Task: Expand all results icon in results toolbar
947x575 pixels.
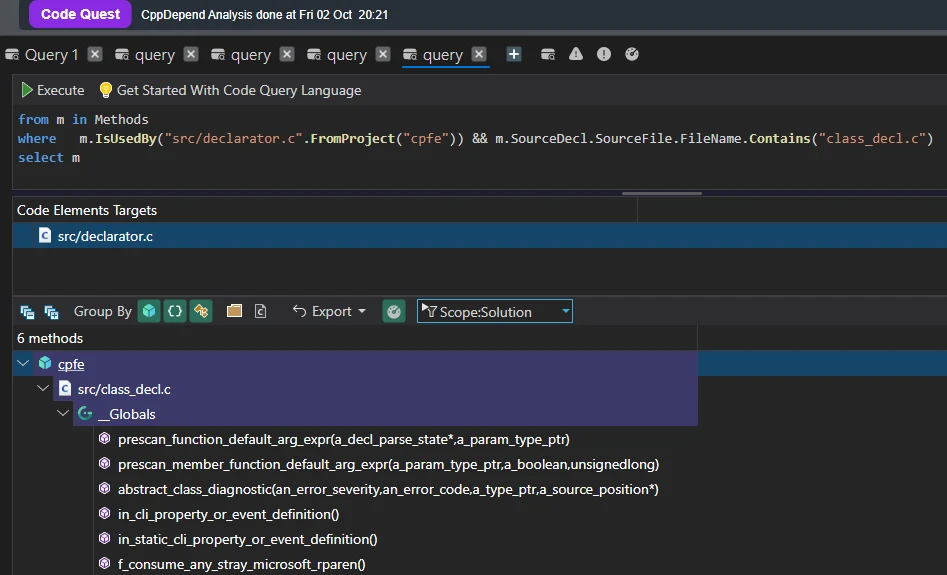Action: pyautogui.click(x=51, y=312)
